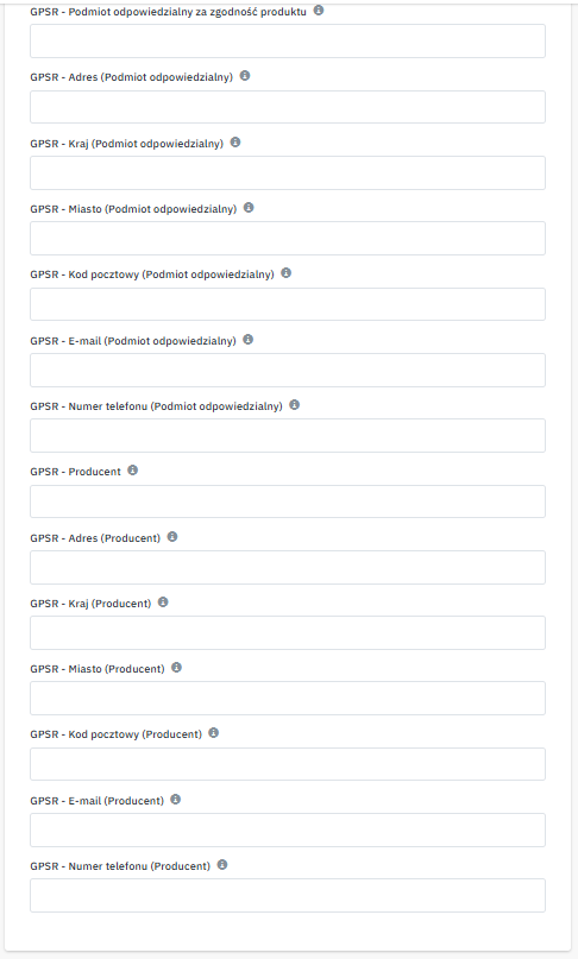Show info tooltip for Kraj (Podmiot odpowiedzialny)
The width and height of the screenshot is (578, 959).
[235, 142]
